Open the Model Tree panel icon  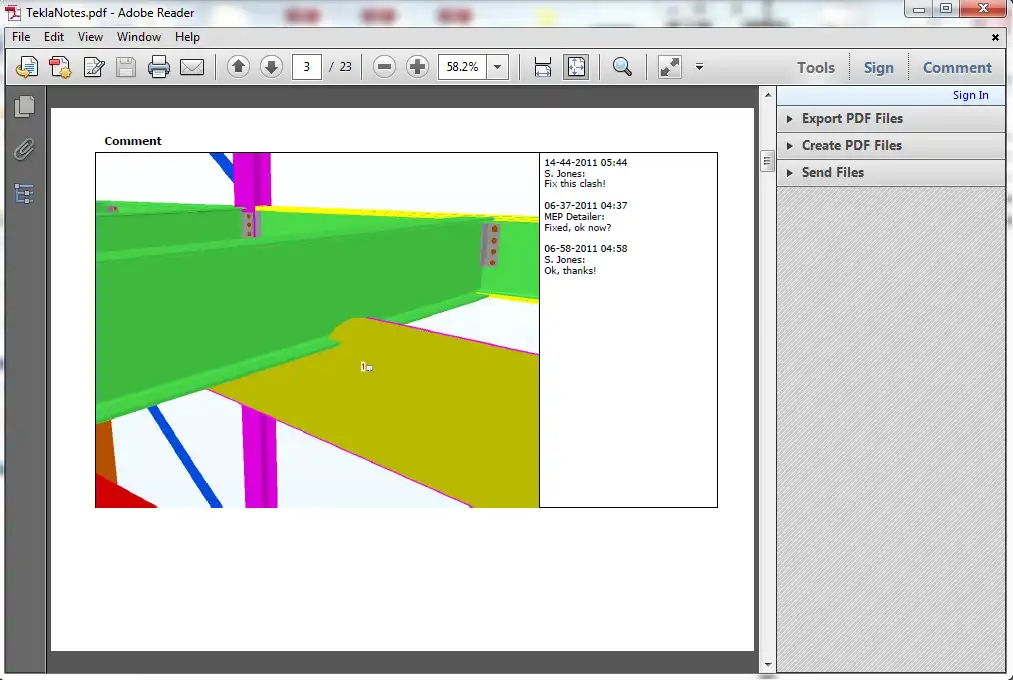(x=24, y=194)
